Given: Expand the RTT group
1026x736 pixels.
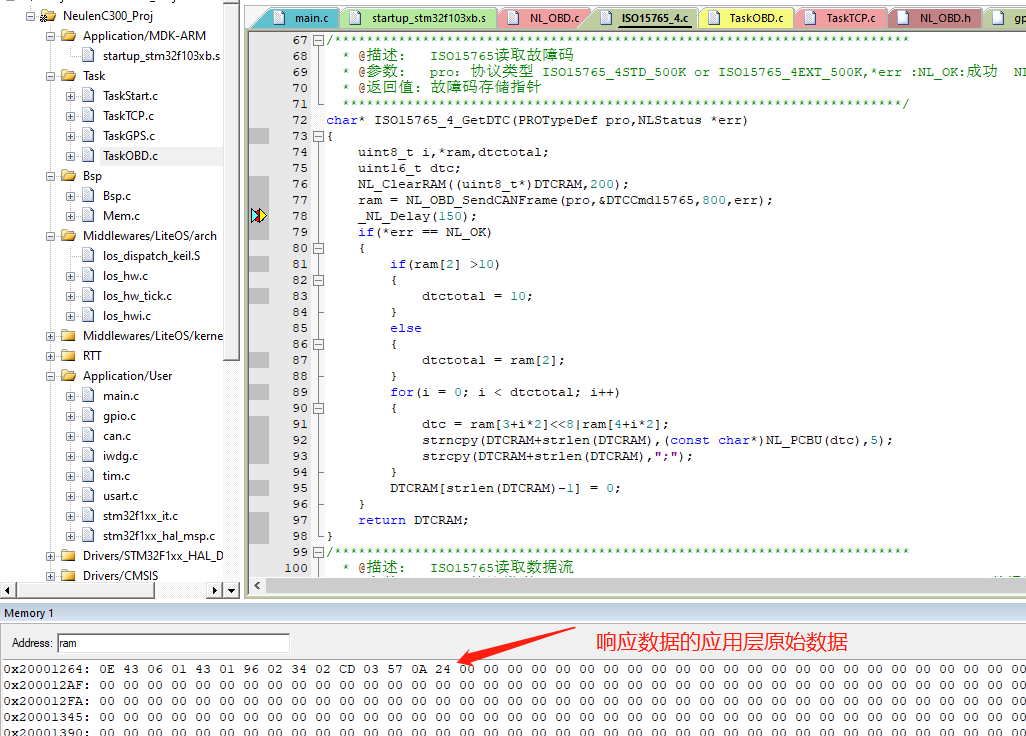Looking at the screenshot, I should point(50,356).
